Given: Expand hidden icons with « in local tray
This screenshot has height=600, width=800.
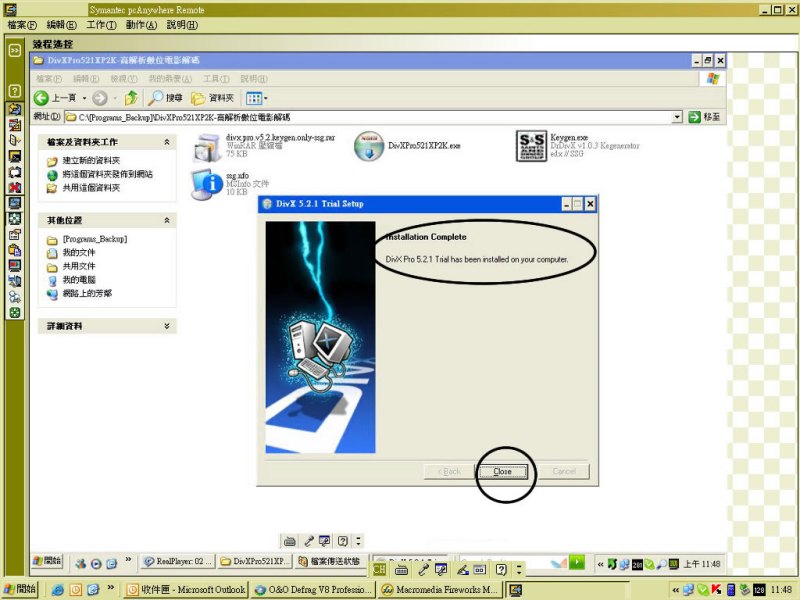Looking at the screenshot, I should click(676, 590).
